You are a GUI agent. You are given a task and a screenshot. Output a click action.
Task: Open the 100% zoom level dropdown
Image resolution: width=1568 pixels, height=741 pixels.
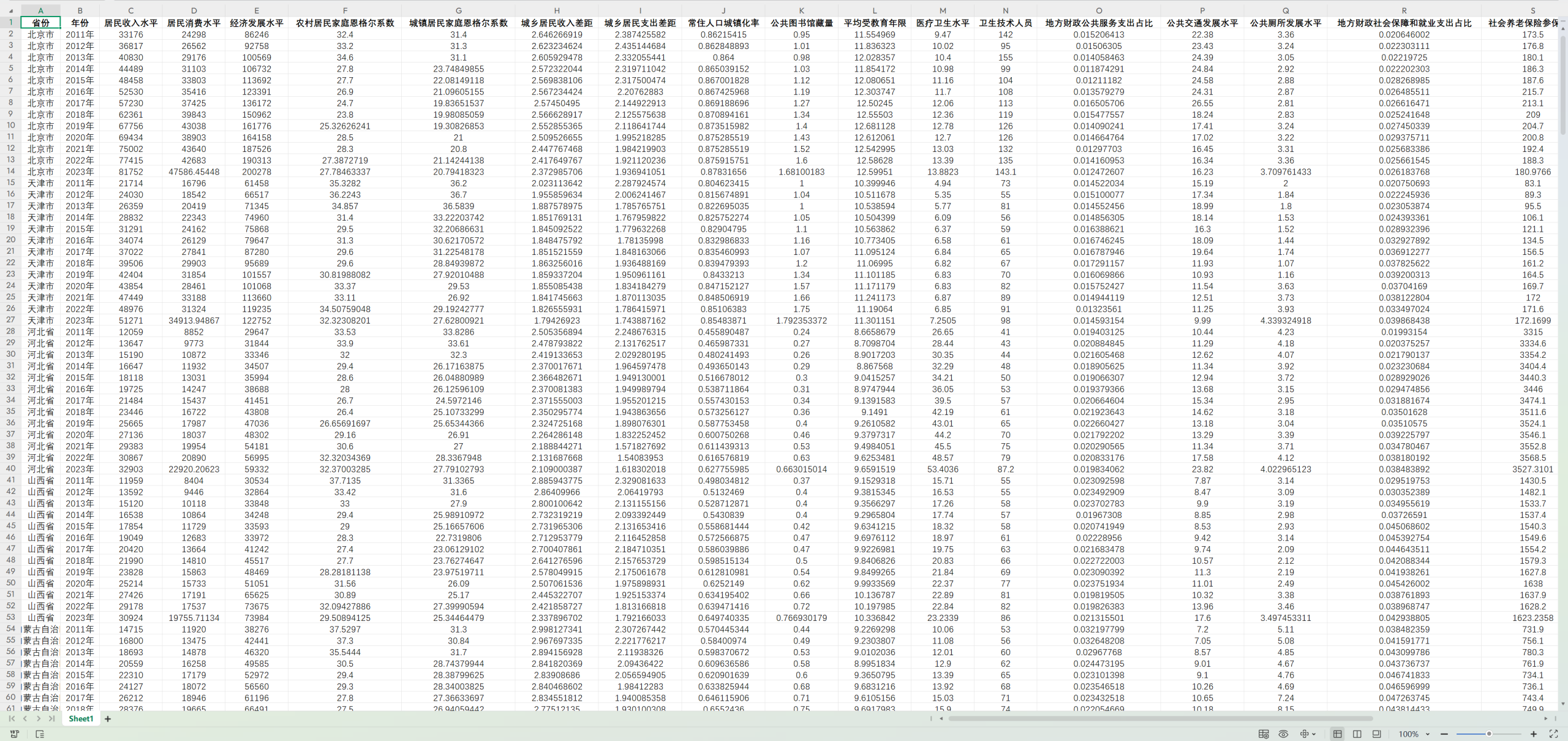1414,734
